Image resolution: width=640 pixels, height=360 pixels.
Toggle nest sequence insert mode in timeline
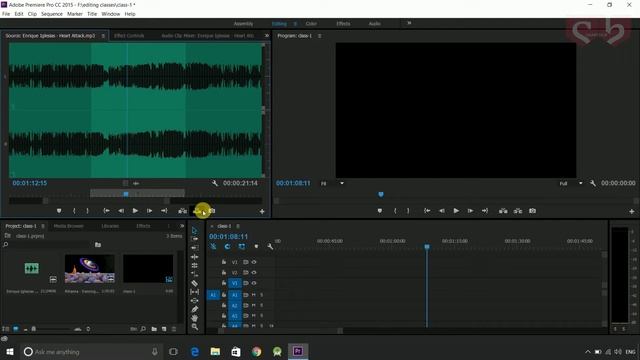(x=213, y=247)
